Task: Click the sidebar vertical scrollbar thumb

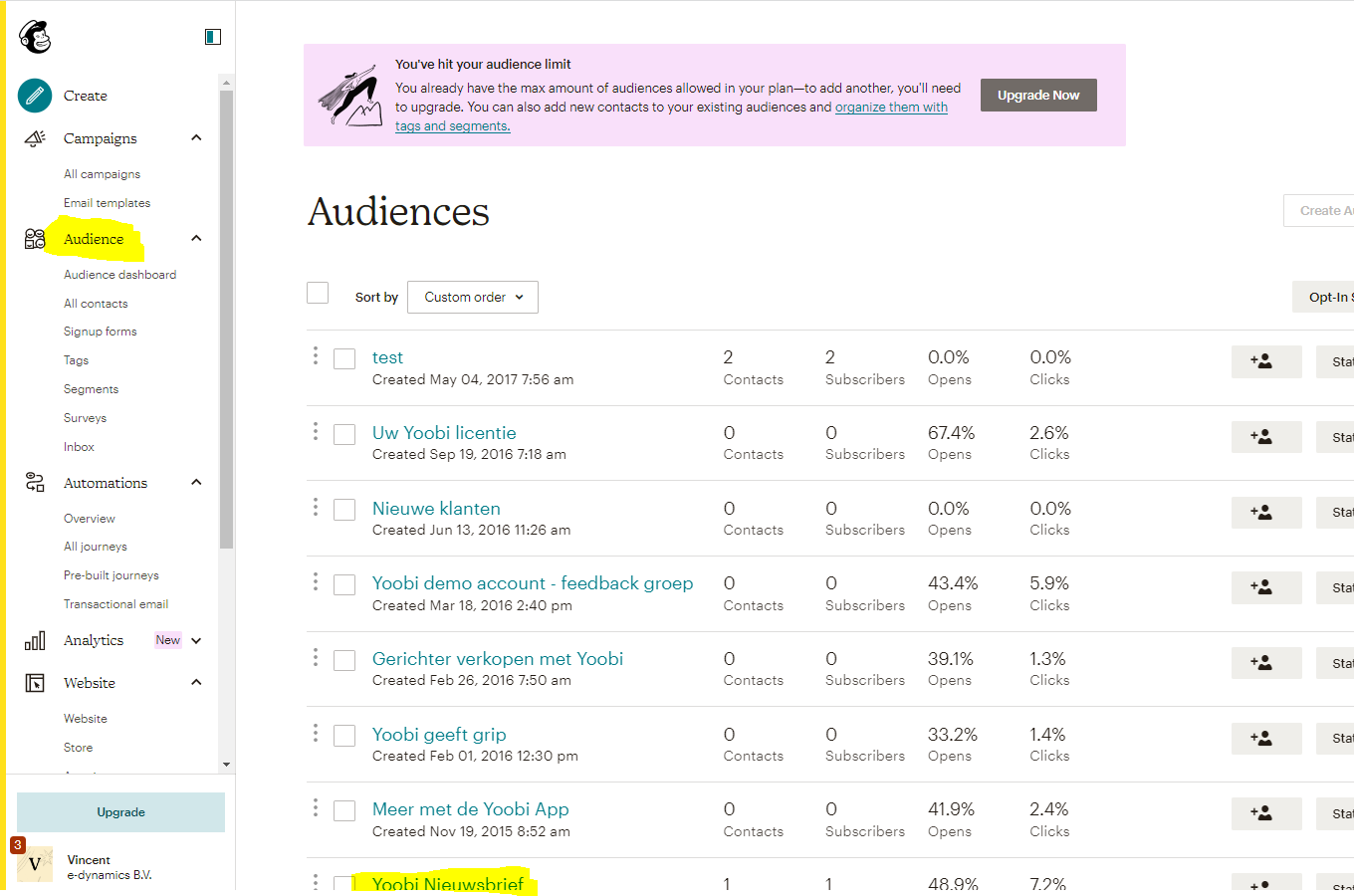Action: point(227,319)
